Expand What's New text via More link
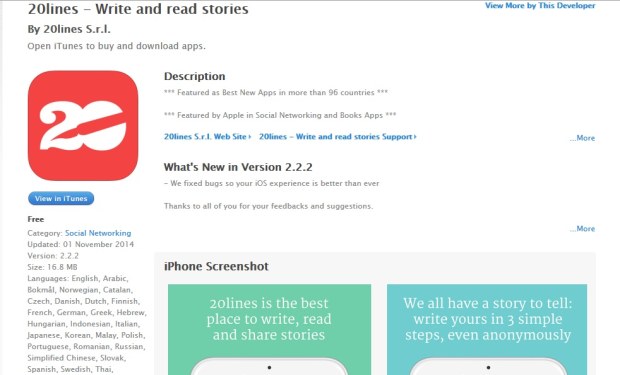Screen dimensions: 620x375 pos(582,229)
